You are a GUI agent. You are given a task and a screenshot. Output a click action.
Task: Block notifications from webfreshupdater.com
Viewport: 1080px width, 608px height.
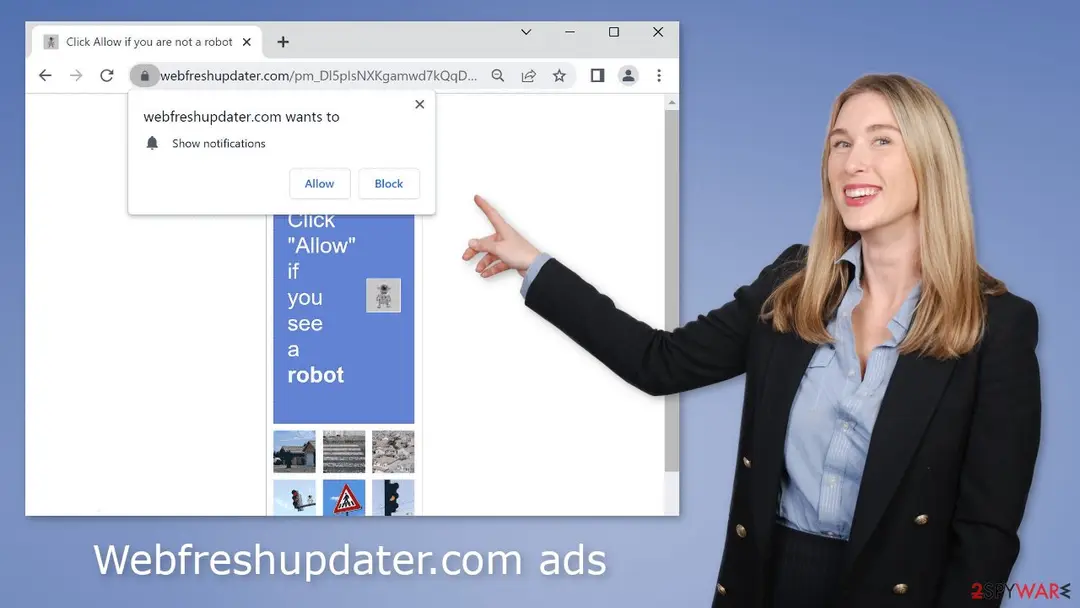(x=388, y=184)
